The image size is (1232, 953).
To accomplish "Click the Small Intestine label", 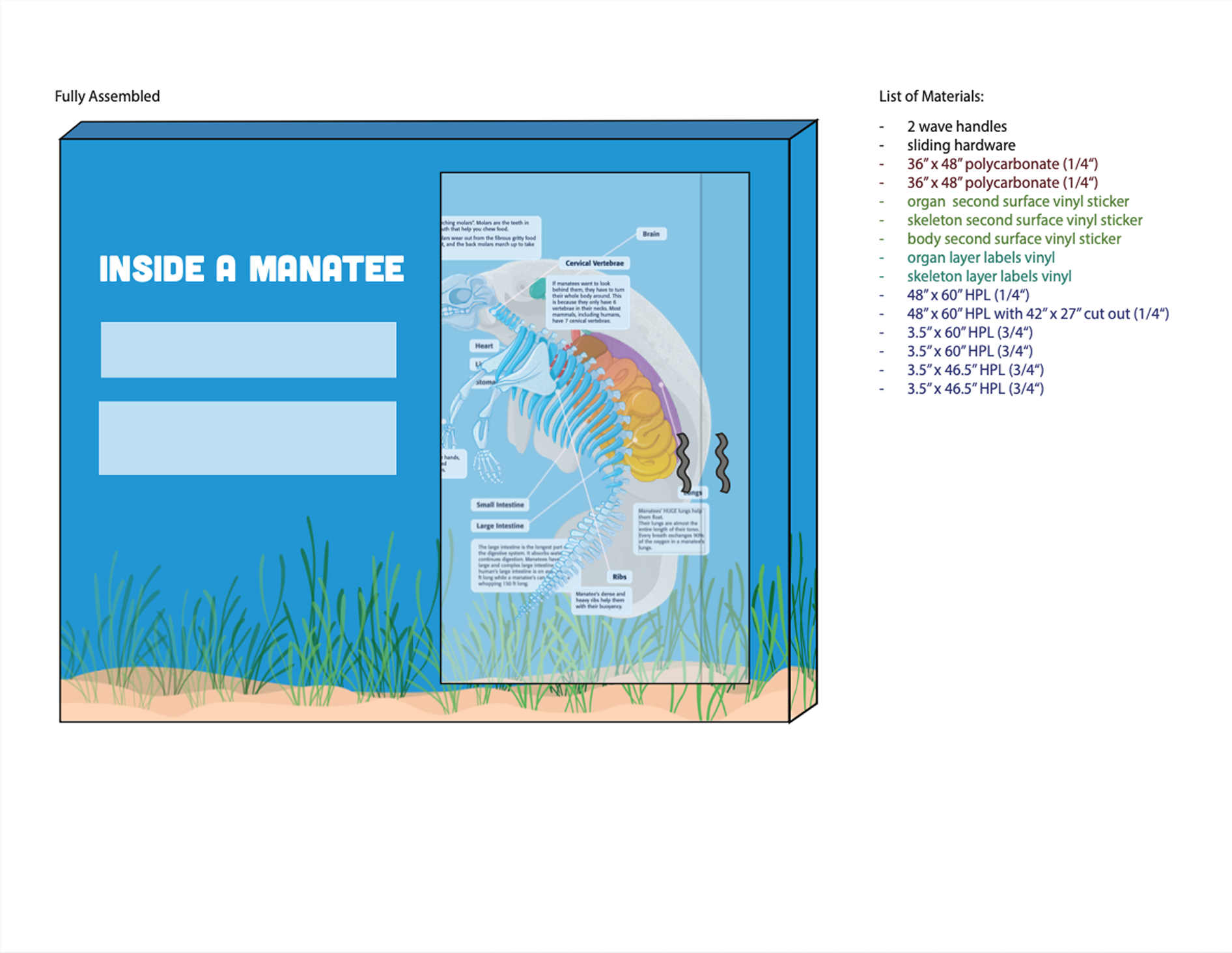I will pyautogui.click(x=499, y=504).
